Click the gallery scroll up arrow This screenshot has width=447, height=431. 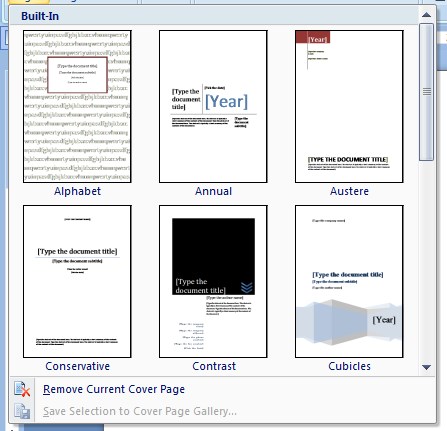tap(426, 15)
